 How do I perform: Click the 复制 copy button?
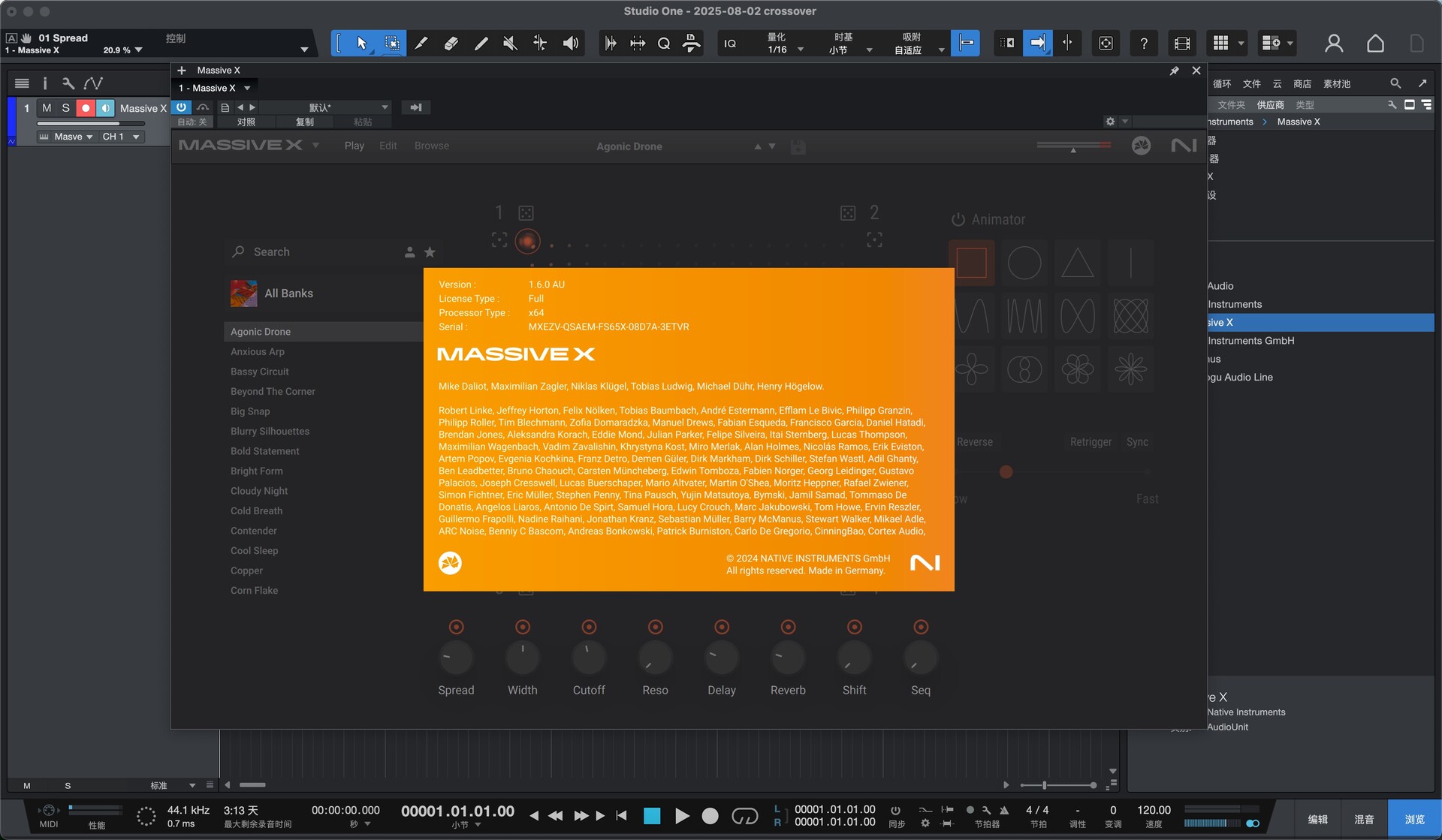(x=305, y=122)
